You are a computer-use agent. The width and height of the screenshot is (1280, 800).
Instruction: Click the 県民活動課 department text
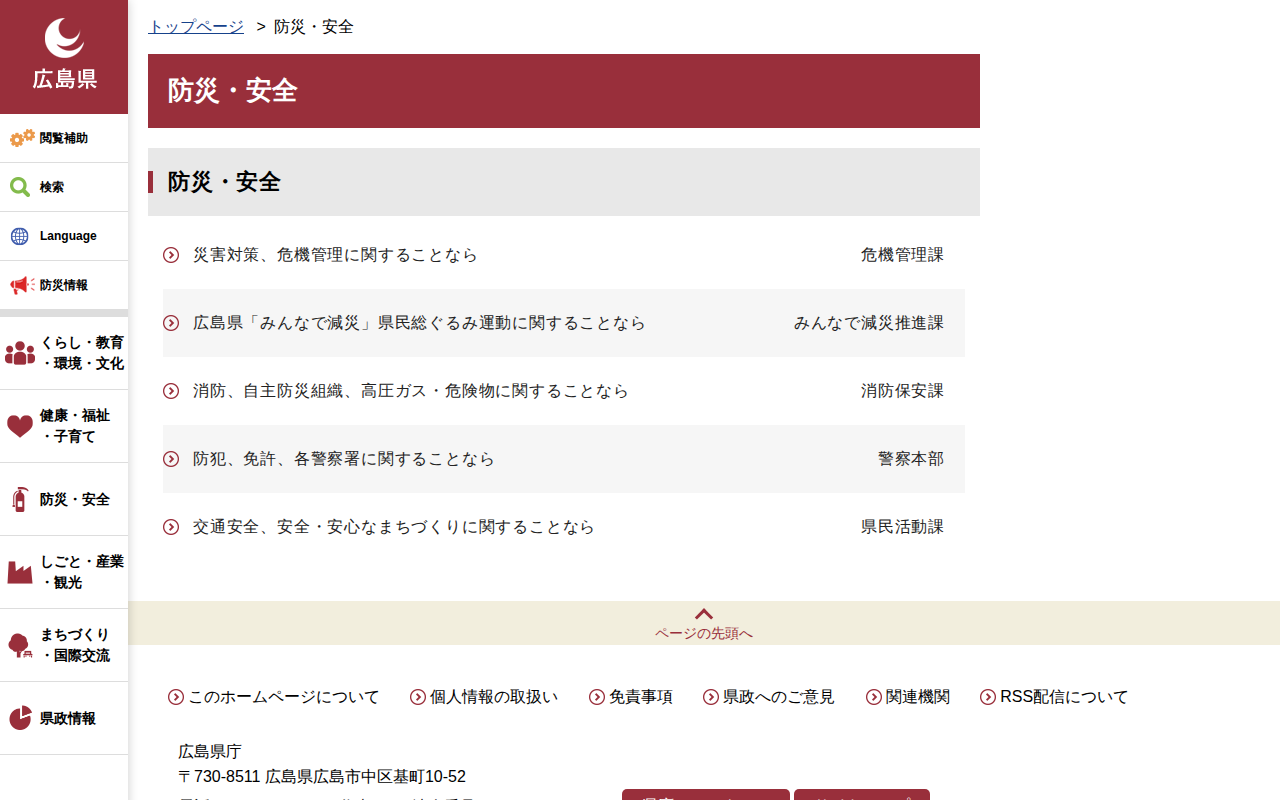pos(902,527)
